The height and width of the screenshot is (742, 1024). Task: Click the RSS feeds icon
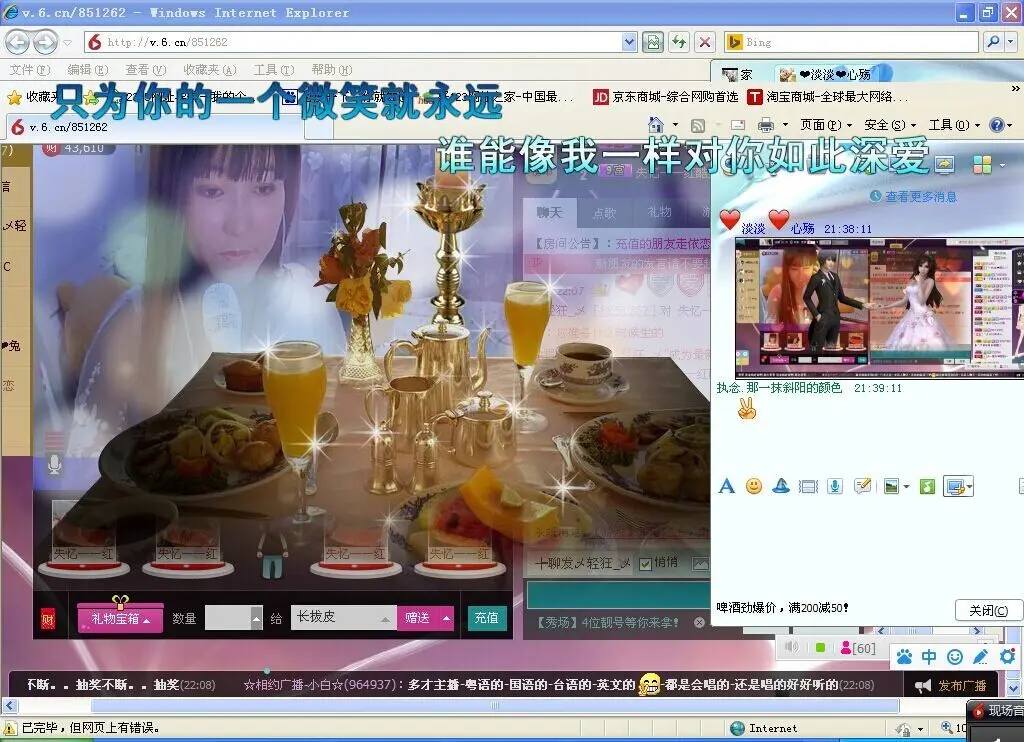(x=698, y=125)
